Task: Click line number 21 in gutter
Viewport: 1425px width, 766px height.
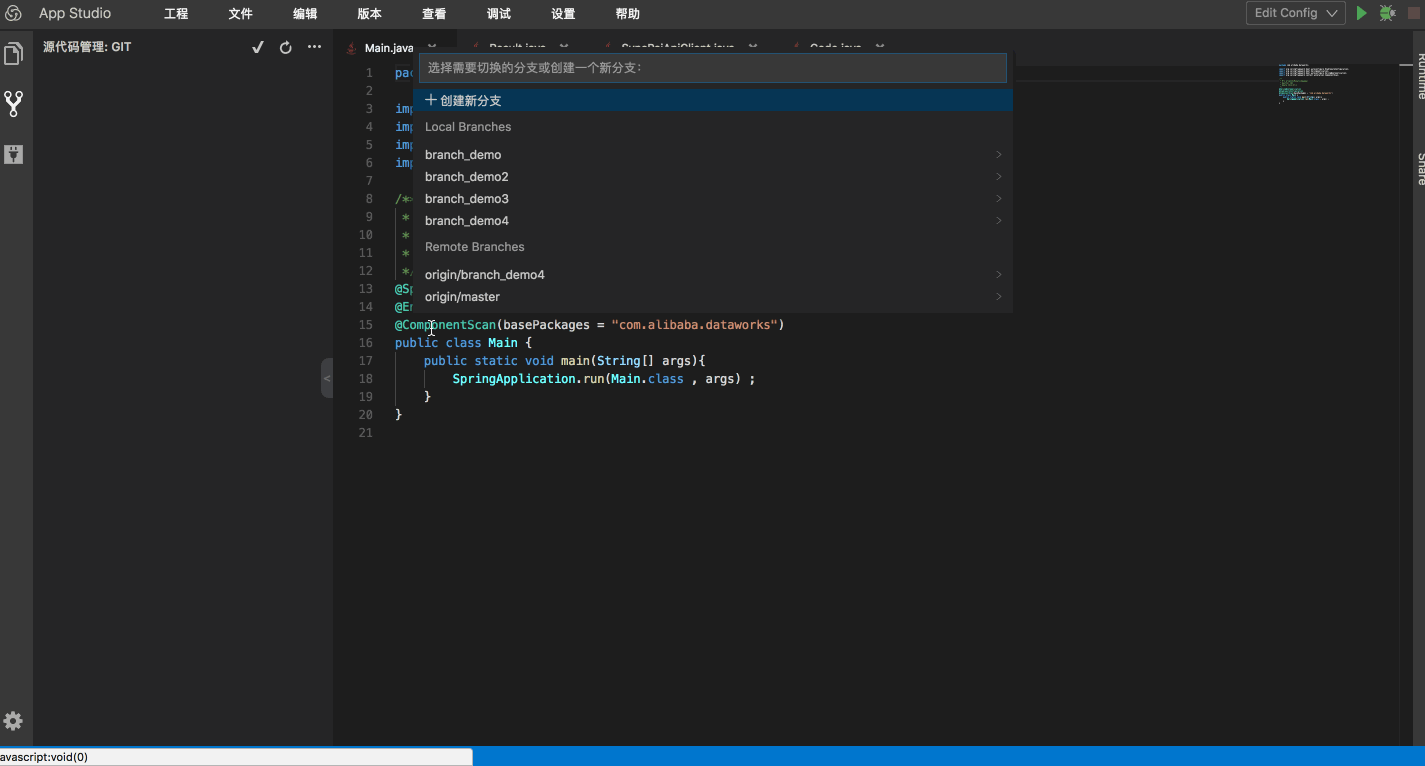Action: (365, 433)
